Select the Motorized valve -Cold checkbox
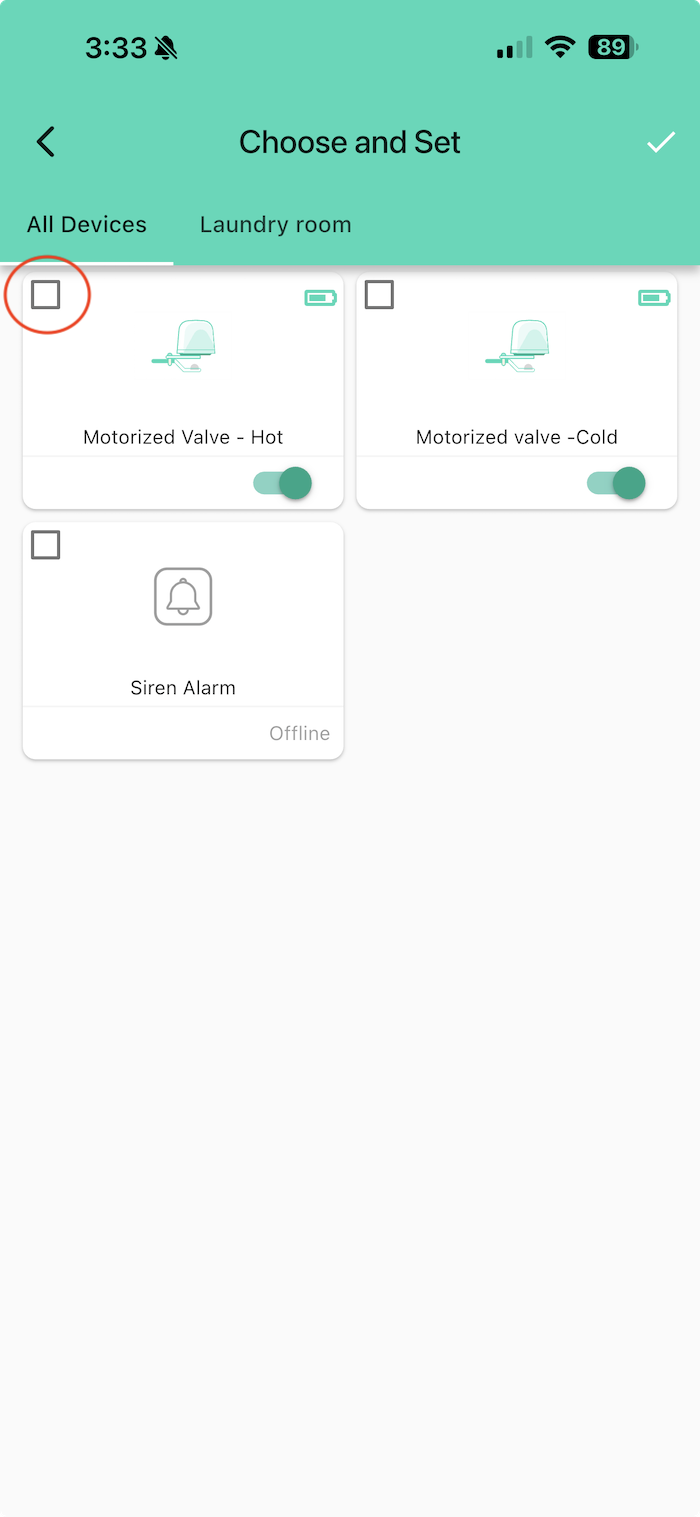 tap(379, 295)
